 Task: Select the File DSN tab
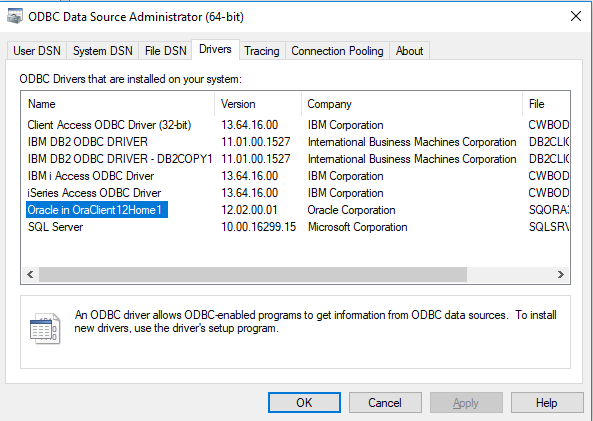(x=166, y=51)
